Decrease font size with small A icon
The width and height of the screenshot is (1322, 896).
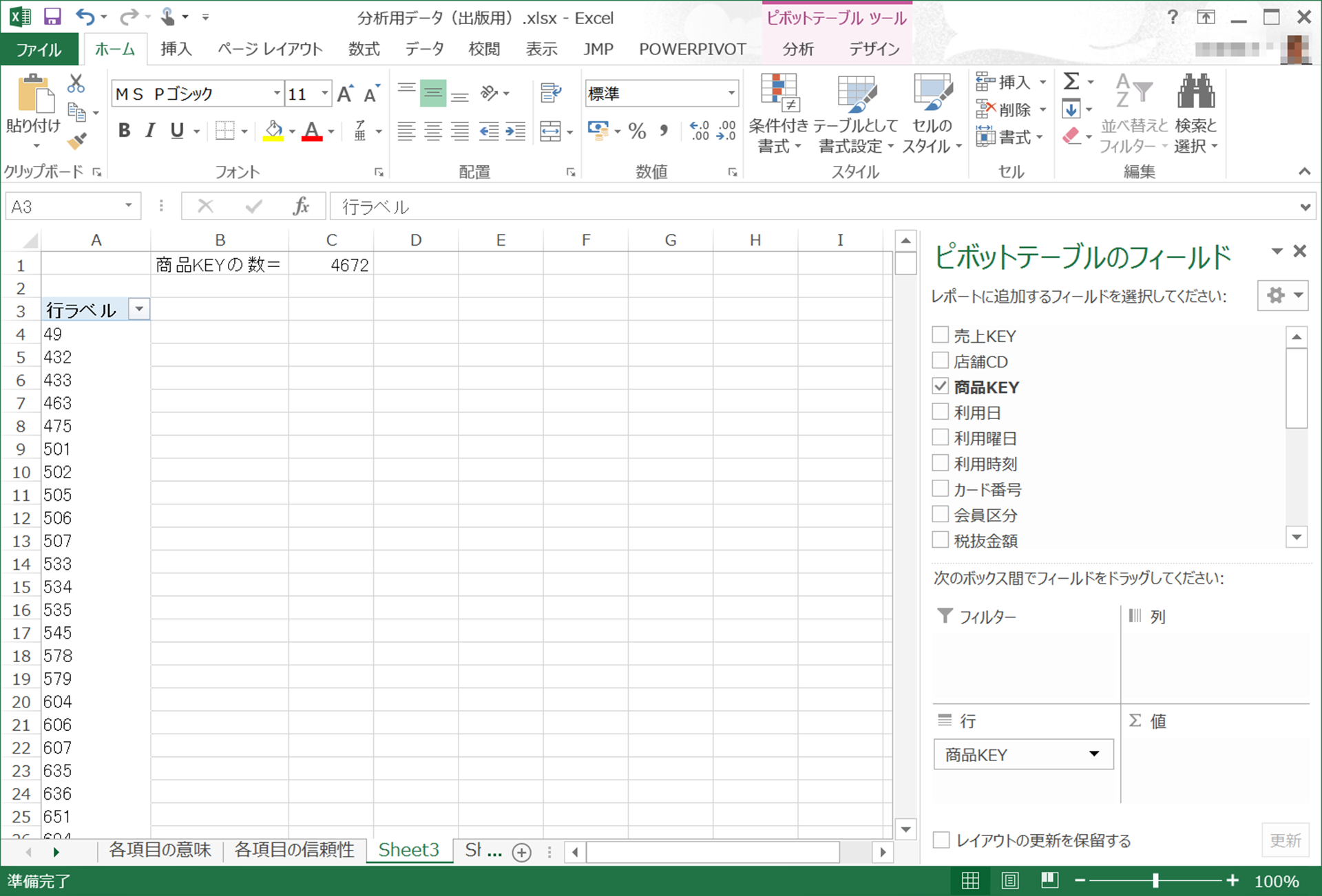pos(372,94)
